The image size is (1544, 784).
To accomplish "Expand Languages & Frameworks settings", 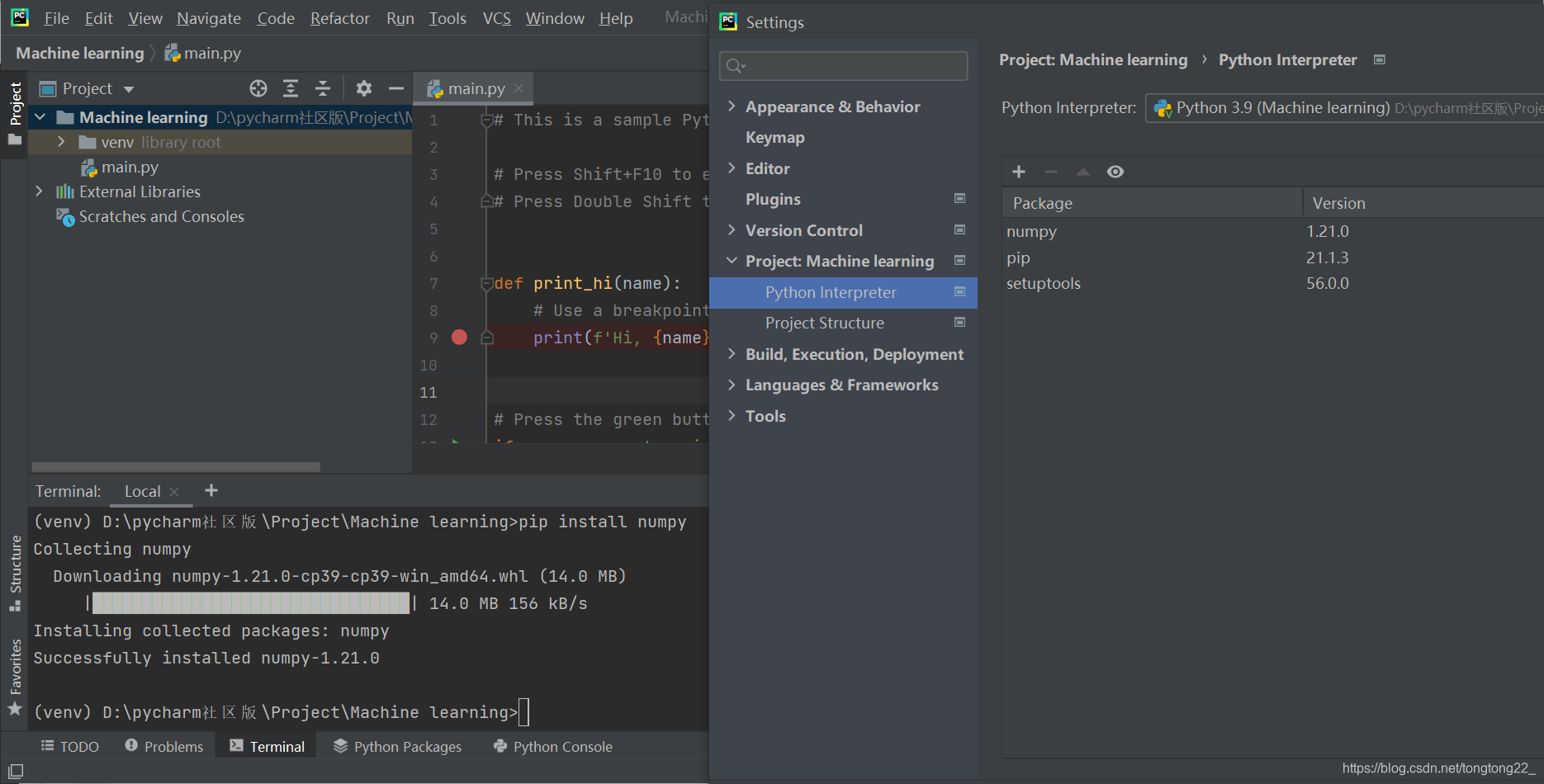I will click(x=732, y=385).
